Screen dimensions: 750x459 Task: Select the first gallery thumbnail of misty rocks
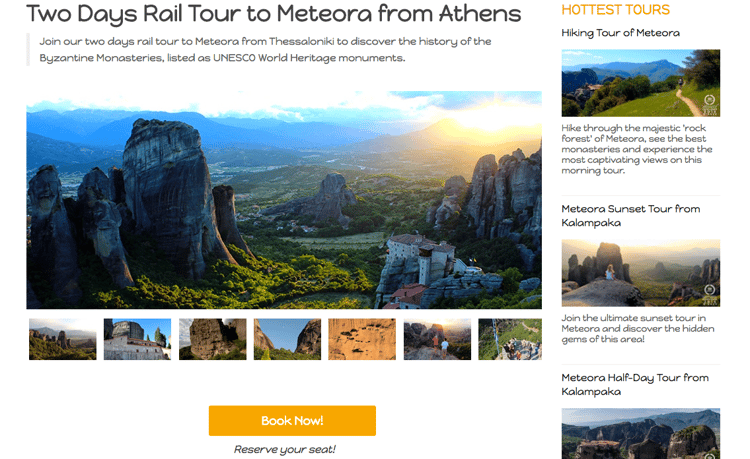tap(63, 339)
